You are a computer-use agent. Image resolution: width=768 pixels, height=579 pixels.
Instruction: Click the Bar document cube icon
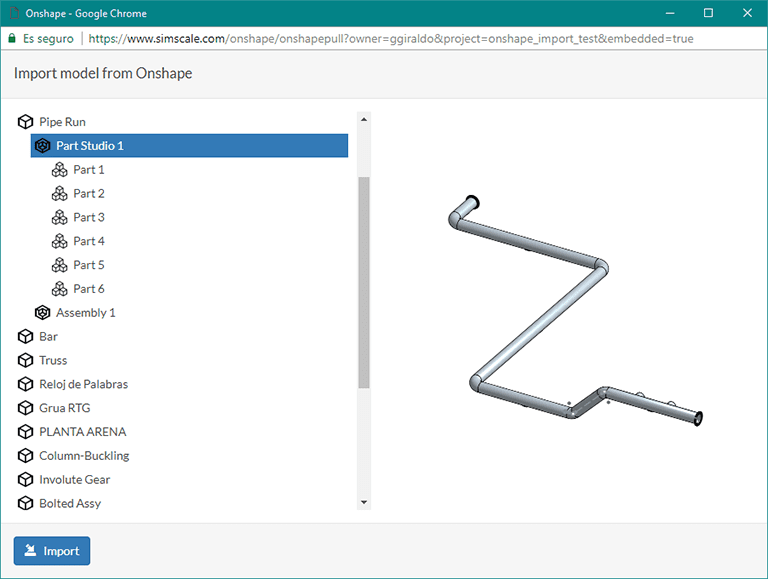coord(25,337)
